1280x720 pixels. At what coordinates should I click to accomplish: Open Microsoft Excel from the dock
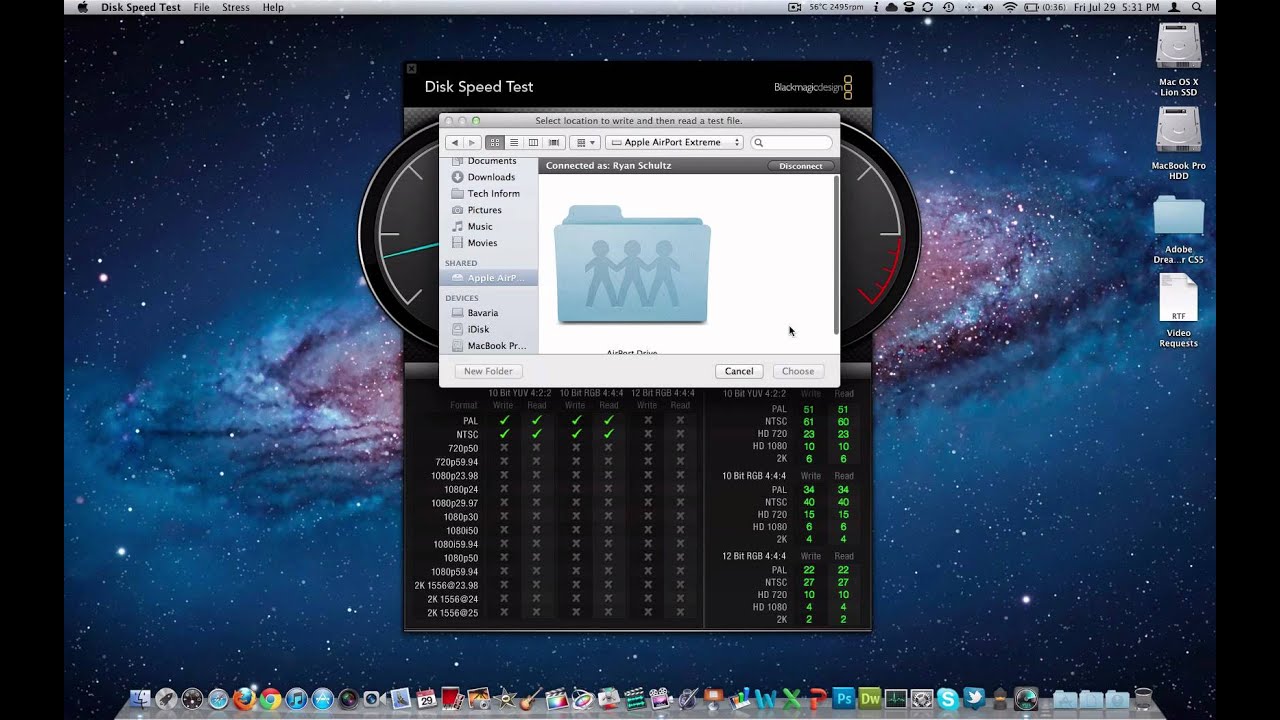pyautogui.click(x=792, y=698)
